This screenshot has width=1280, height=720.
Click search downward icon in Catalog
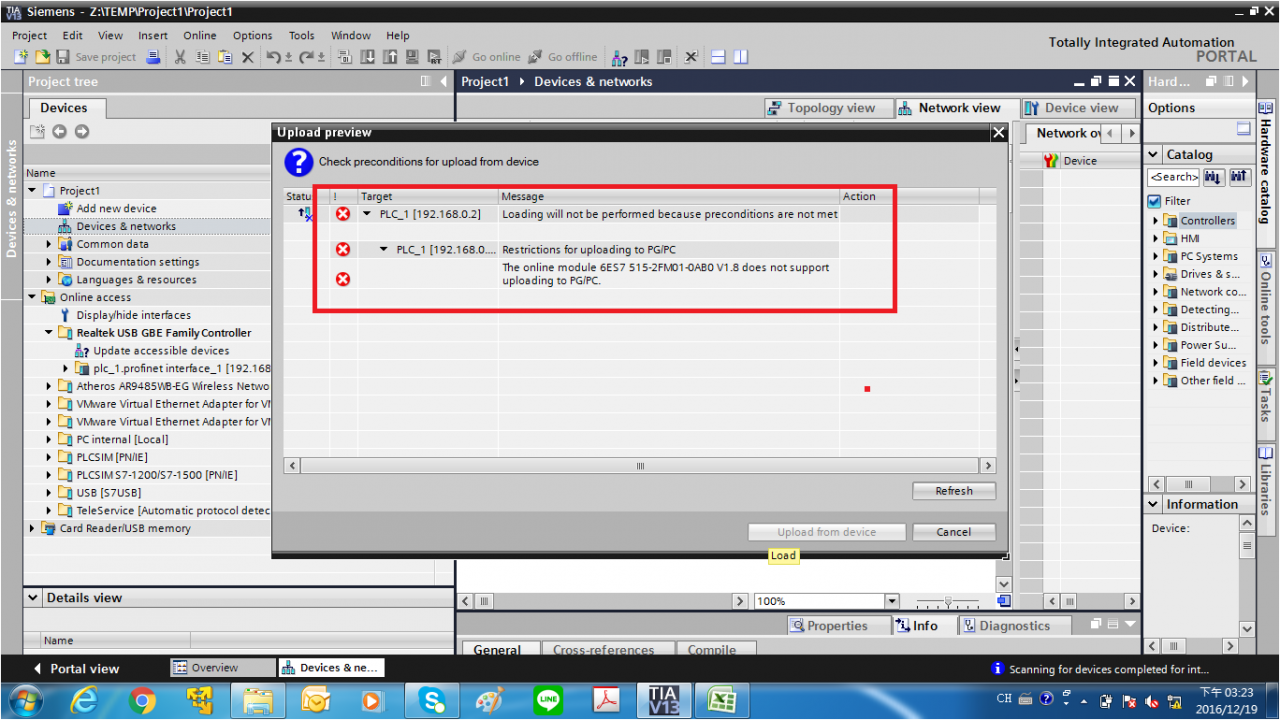point(1214,177)
